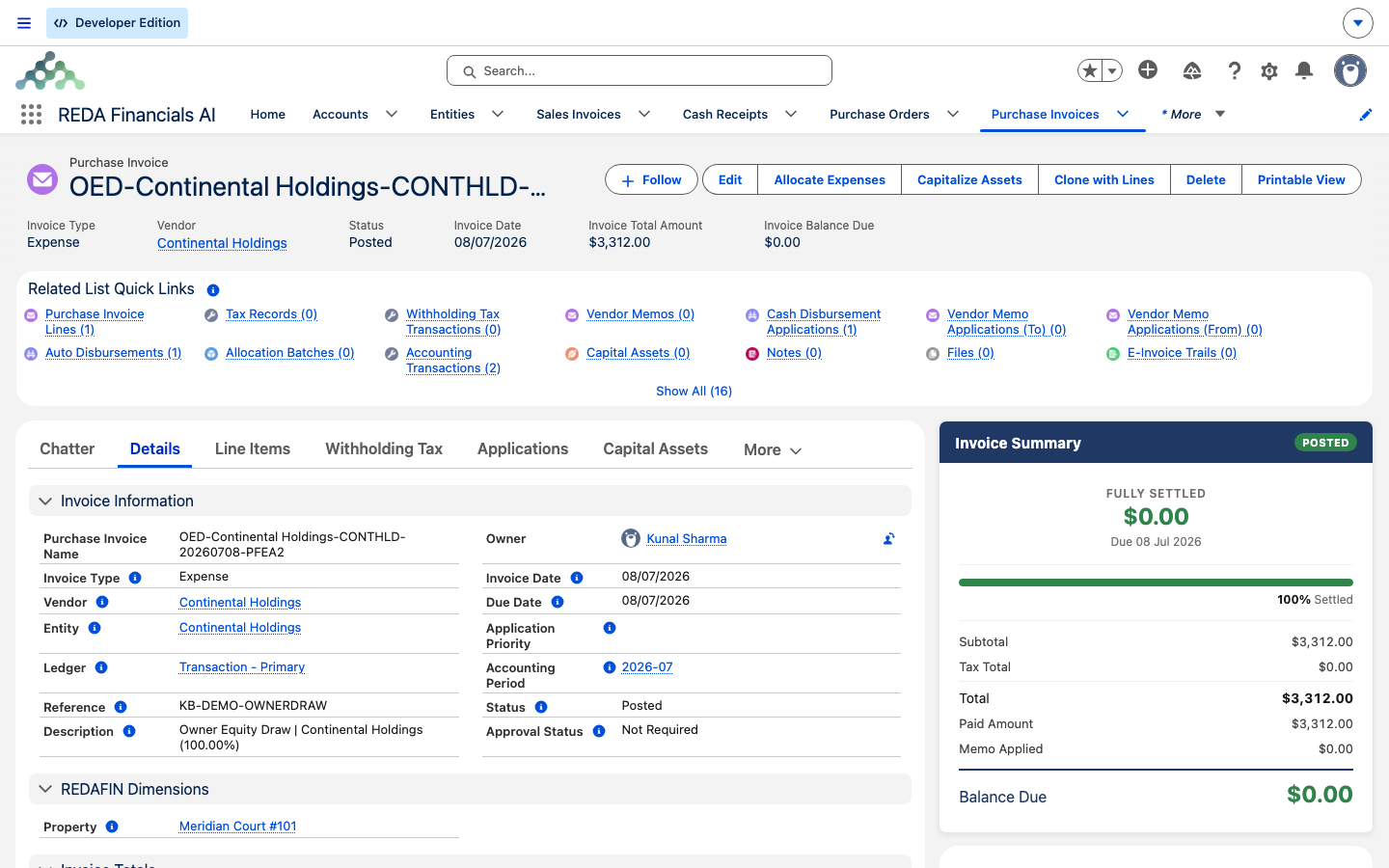Click the Due Date info icon

click(558, 602)
